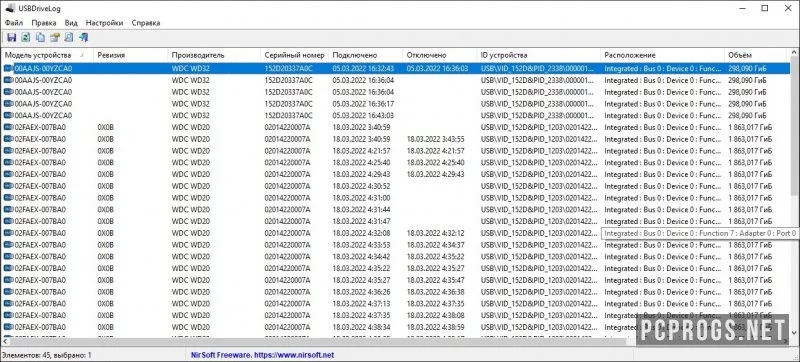Click drive icon of row connected 18.03.2022 4:38:34
The height and width of the screenshot is (362, 800).
tap(9, 327)
